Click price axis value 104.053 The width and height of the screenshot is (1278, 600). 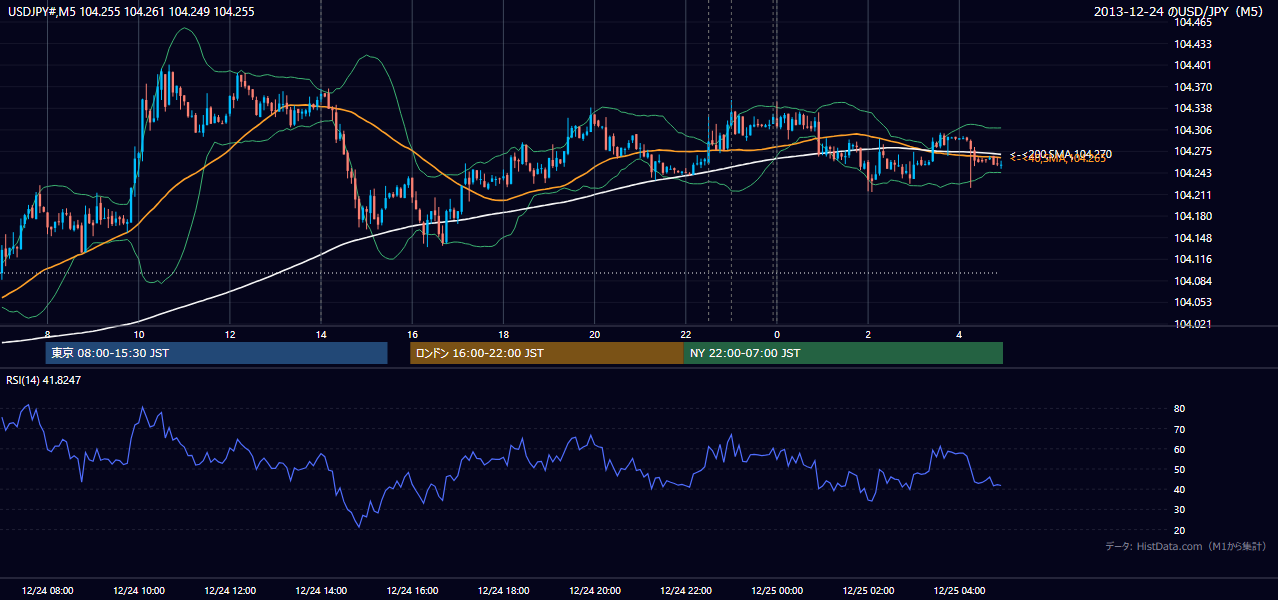[x=1193, y=302]
